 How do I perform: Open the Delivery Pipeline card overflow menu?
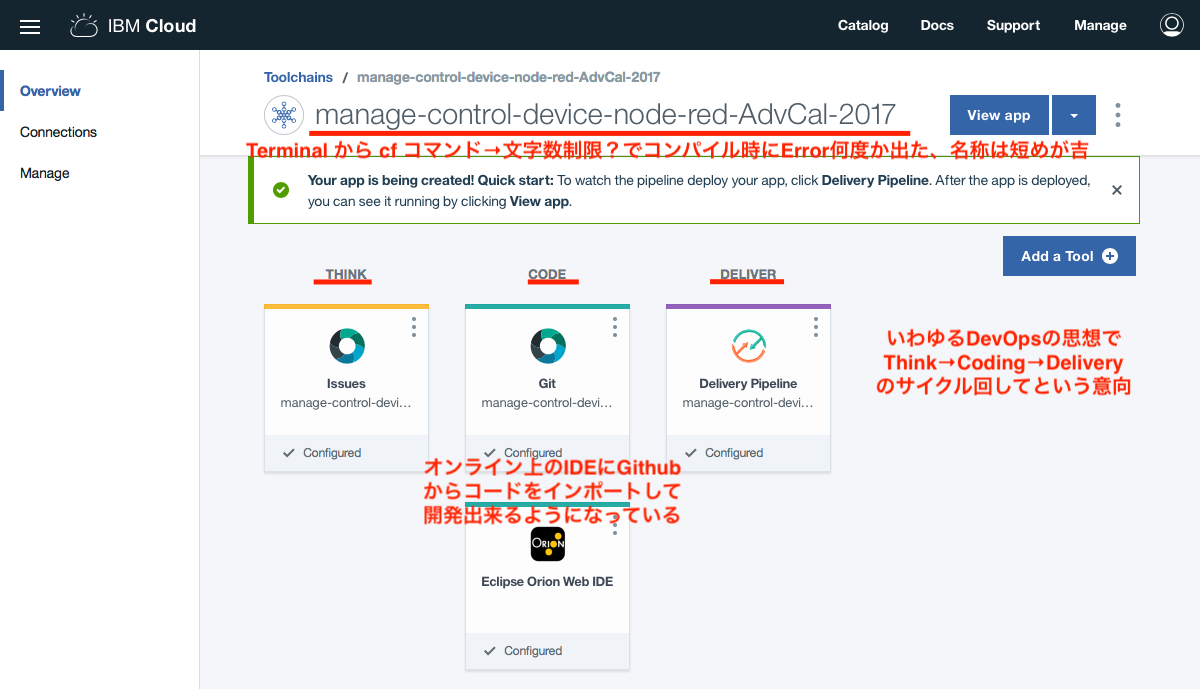(x=815, y=327)
